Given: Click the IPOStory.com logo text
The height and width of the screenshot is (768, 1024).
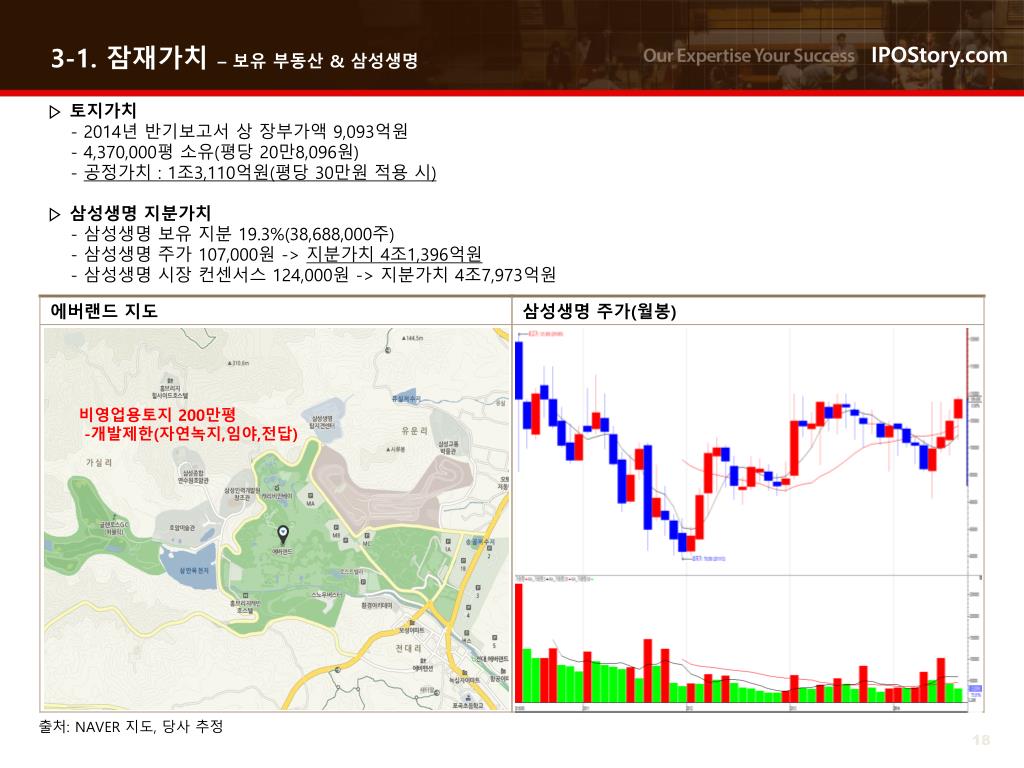Looking at the screenshot, I should [x=939, y=56].
